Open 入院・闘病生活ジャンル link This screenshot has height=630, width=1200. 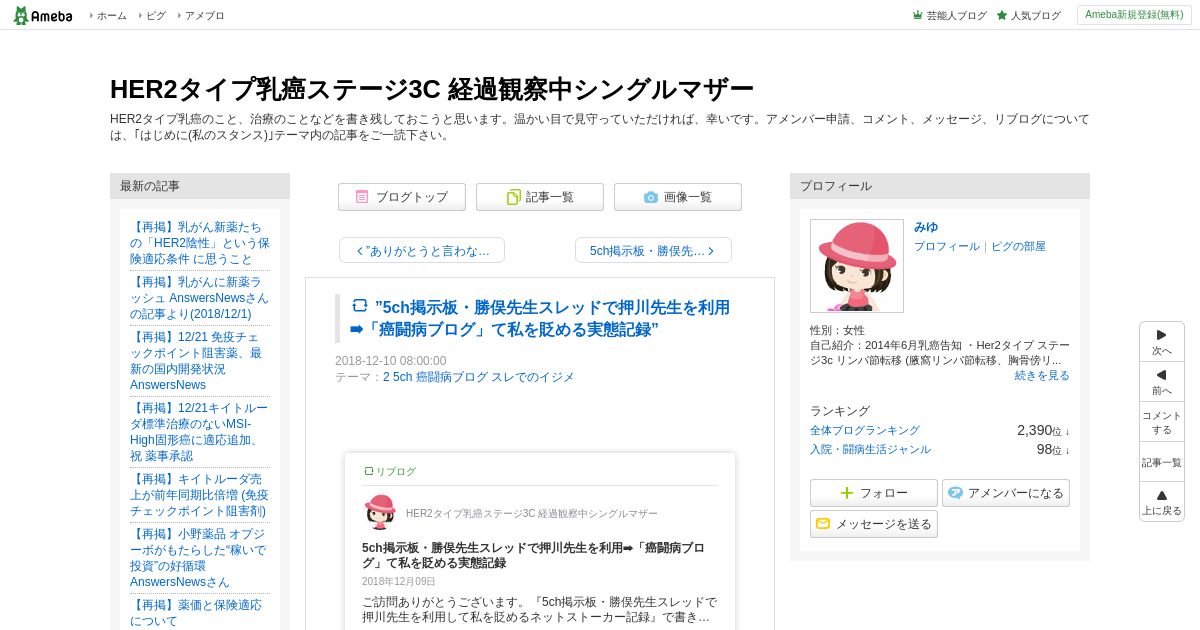coord(870,449)
